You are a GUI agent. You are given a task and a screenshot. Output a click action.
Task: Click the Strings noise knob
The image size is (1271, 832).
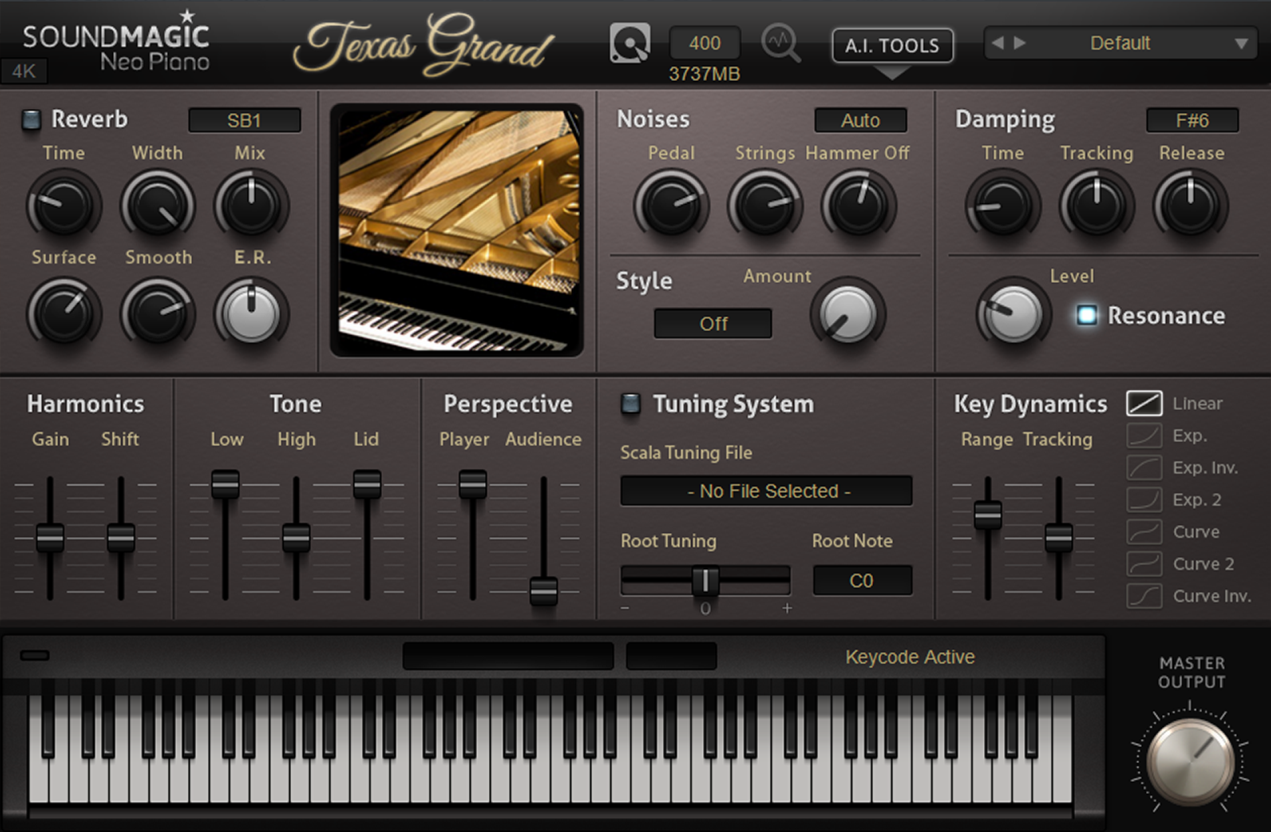click(x=765, y=205)
